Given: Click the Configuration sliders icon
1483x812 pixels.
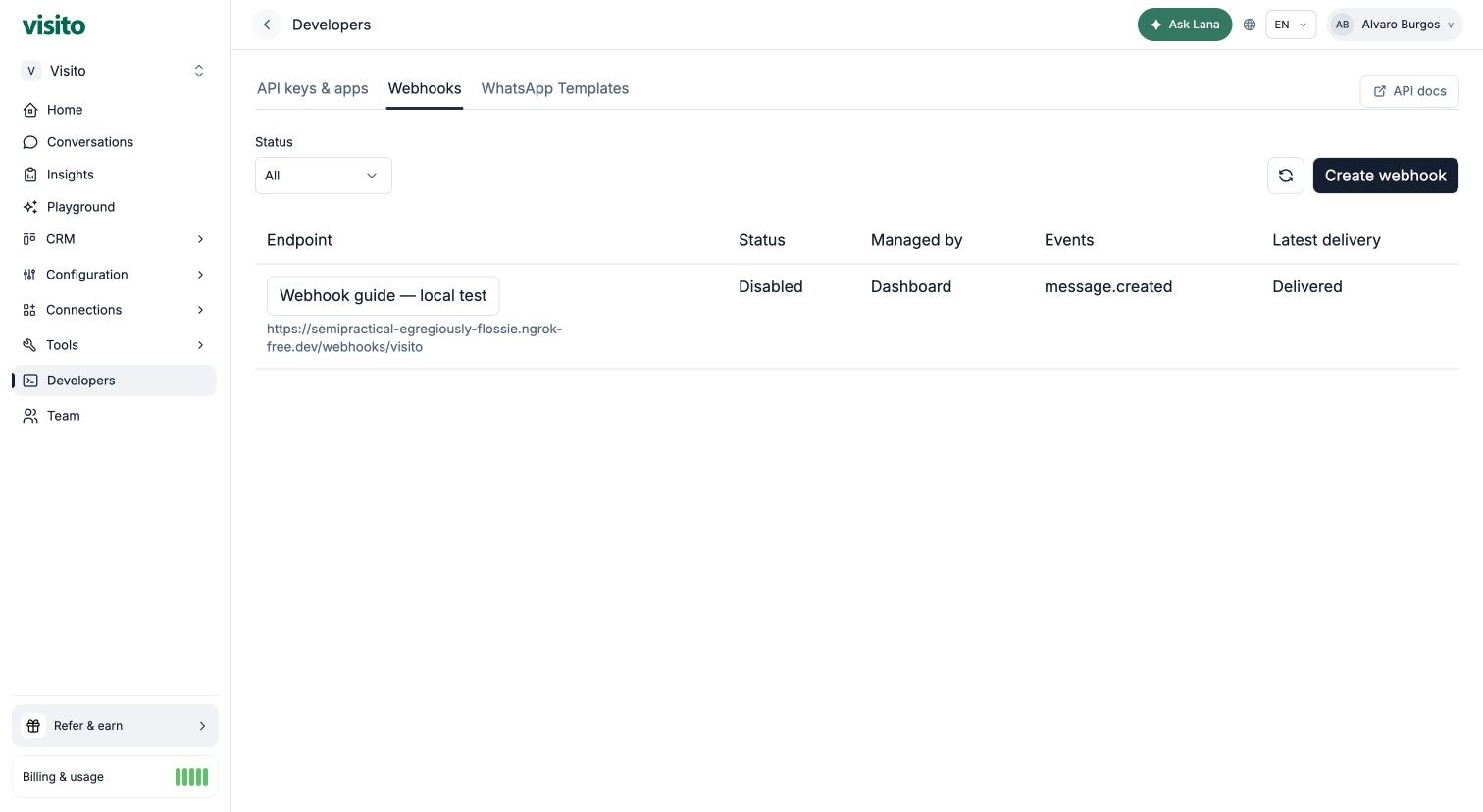Looking at the screenshot, I should [x=29, y=275].
